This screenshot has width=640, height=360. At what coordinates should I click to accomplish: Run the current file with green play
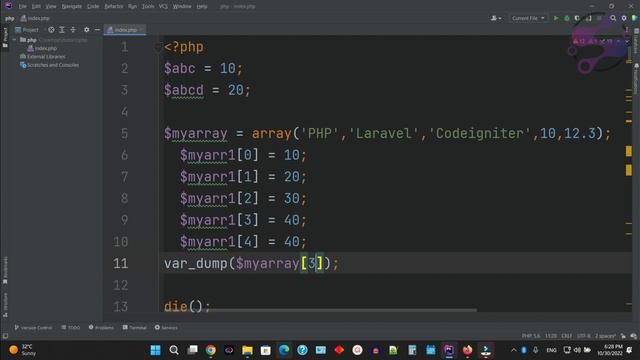(556, 18)
